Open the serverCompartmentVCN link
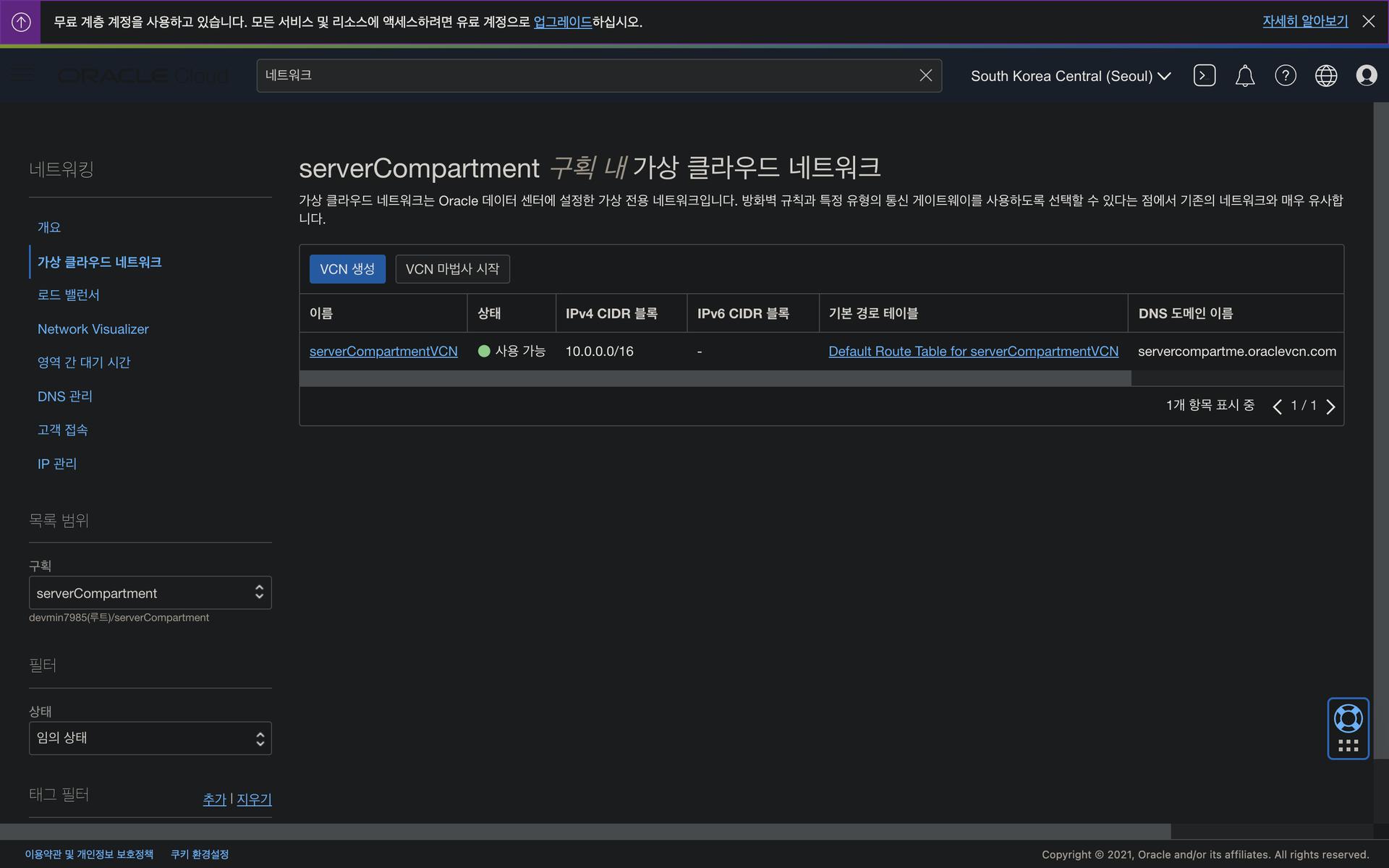This screenshot has height=868, width=1389. click(x=383, y=352)
